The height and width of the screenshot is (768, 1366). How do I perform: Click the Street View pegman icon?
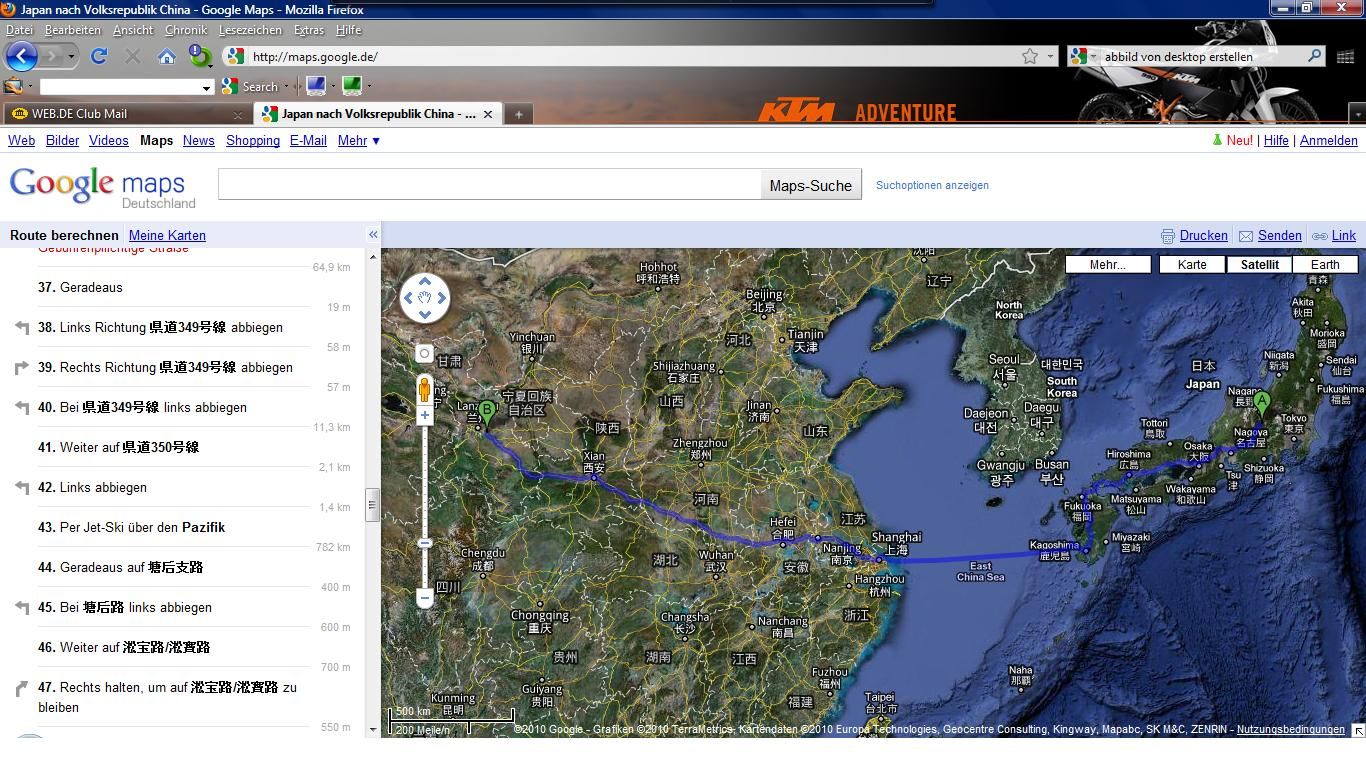(424, 387)
